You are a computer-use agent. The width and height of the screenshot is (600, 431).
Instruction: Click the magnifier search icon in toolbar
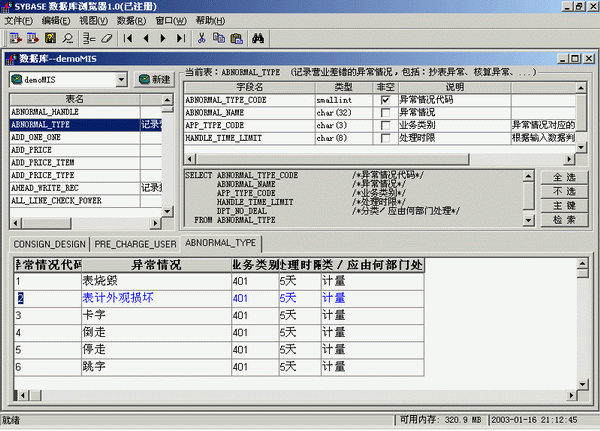[67, 38]
